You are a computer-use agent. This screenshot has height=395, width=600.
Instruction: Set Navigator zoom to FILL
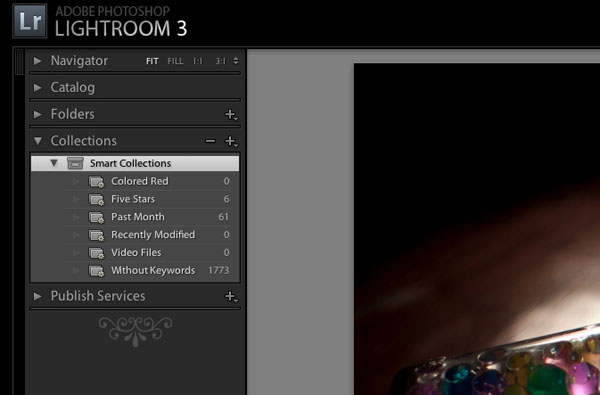175,61
